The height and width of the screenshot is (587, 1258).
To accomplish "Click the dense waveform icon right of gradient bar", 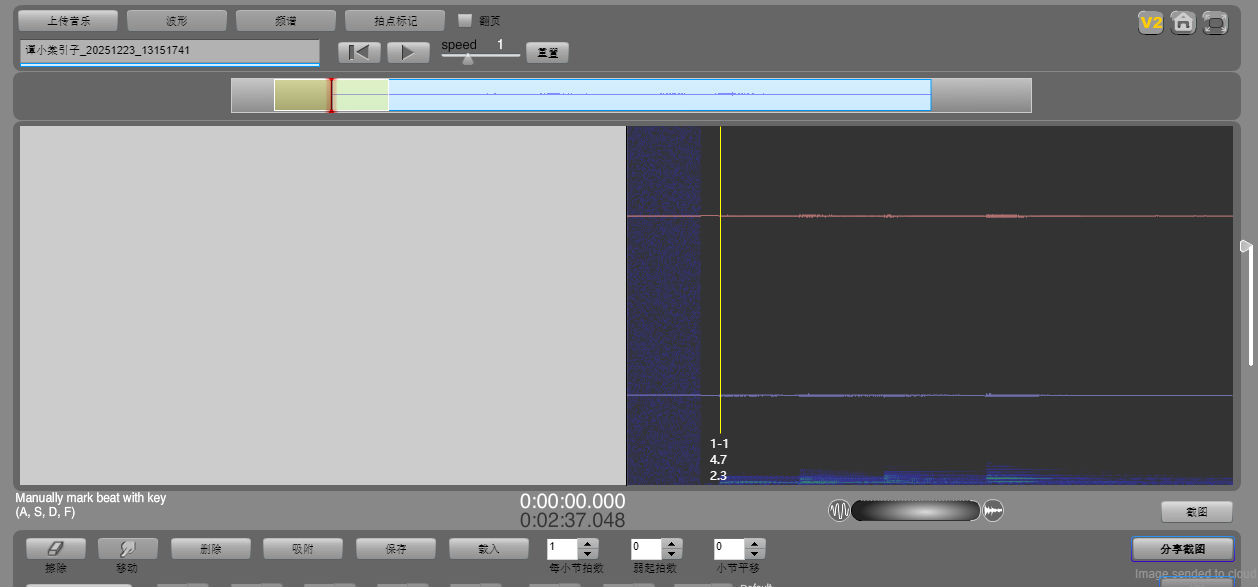I will (993, 511).
